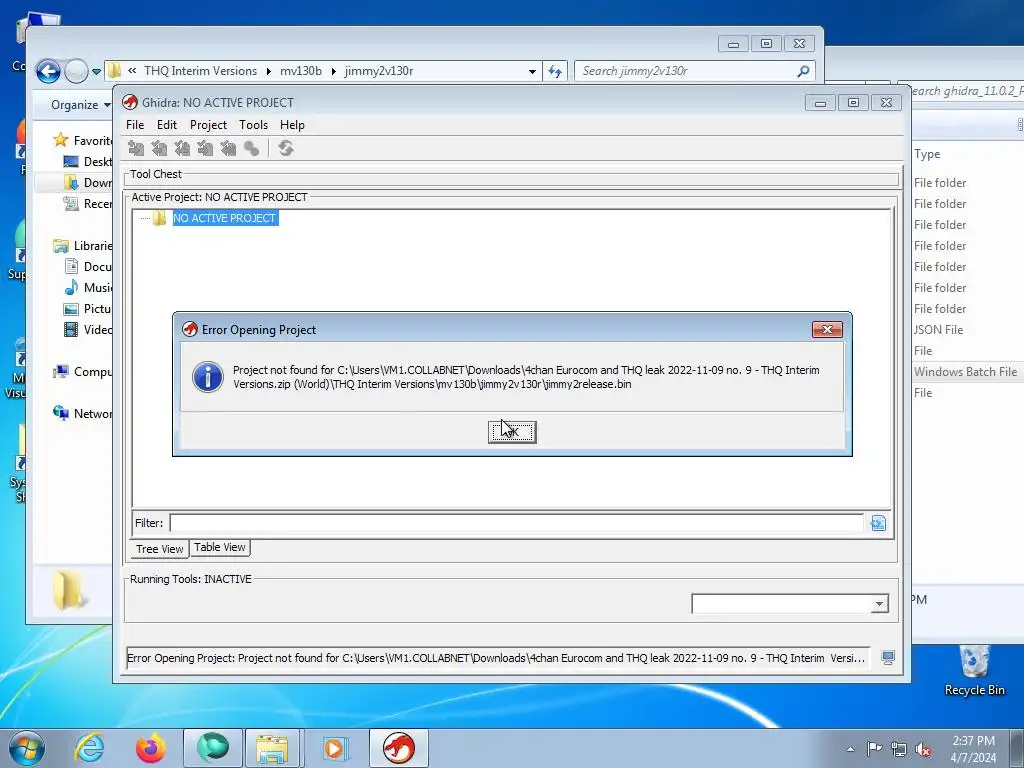Open the recent locations arrow in Explorer
Screen dimensions: 1024x768
[97, 71]
